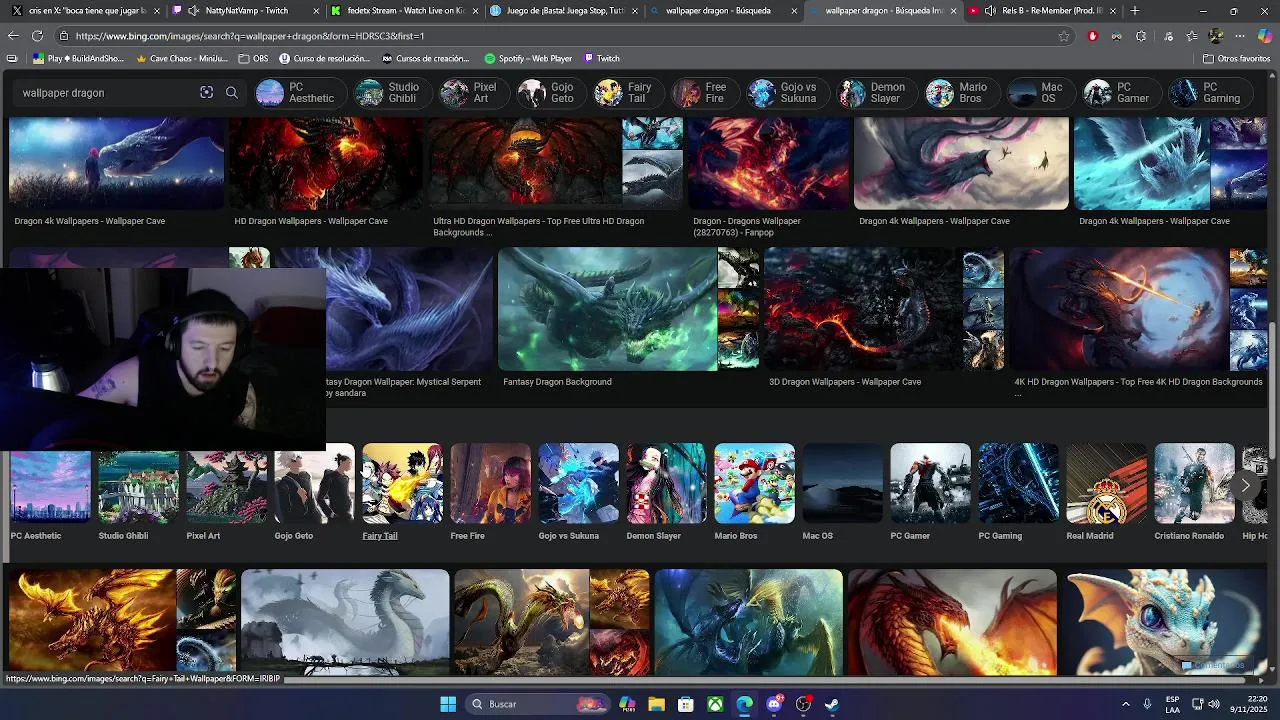
Task: Open Xbox app from taskbar
Action: pos(715,704)
